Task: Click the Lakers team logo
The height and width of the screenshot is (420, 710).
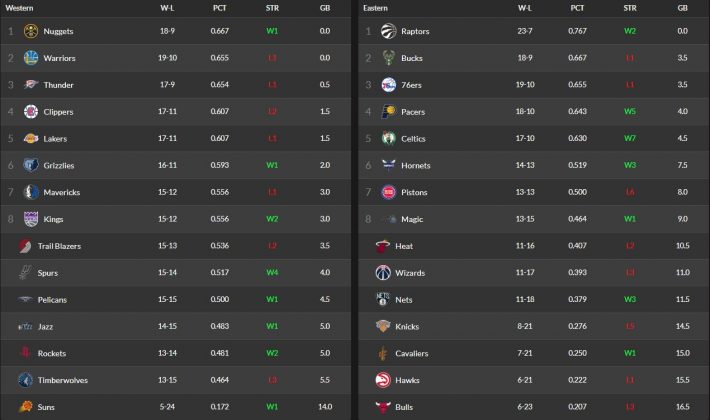Action: pos(31,138)
